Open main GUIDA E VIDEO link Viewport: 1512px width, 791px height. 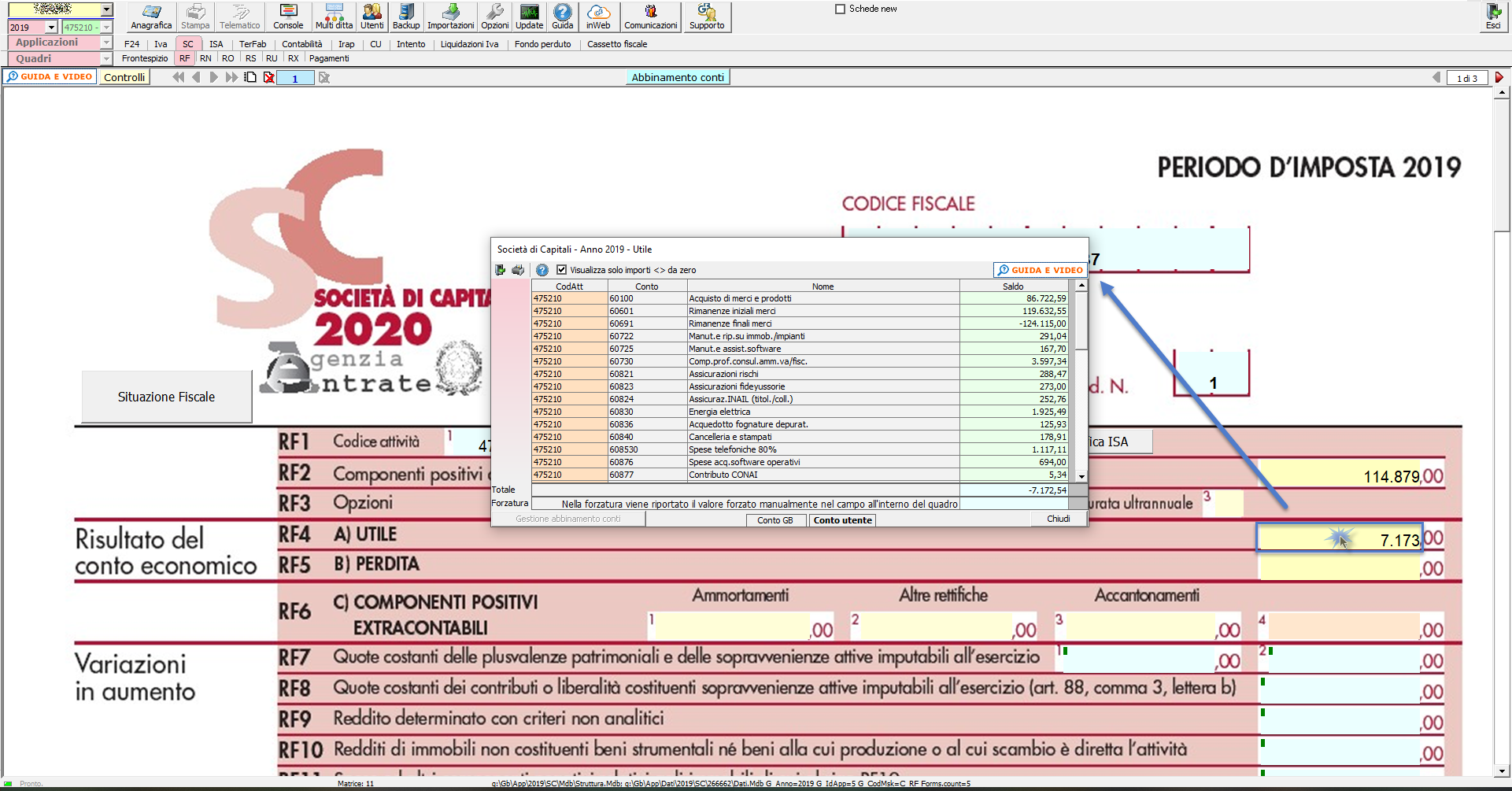pos(50,77)
